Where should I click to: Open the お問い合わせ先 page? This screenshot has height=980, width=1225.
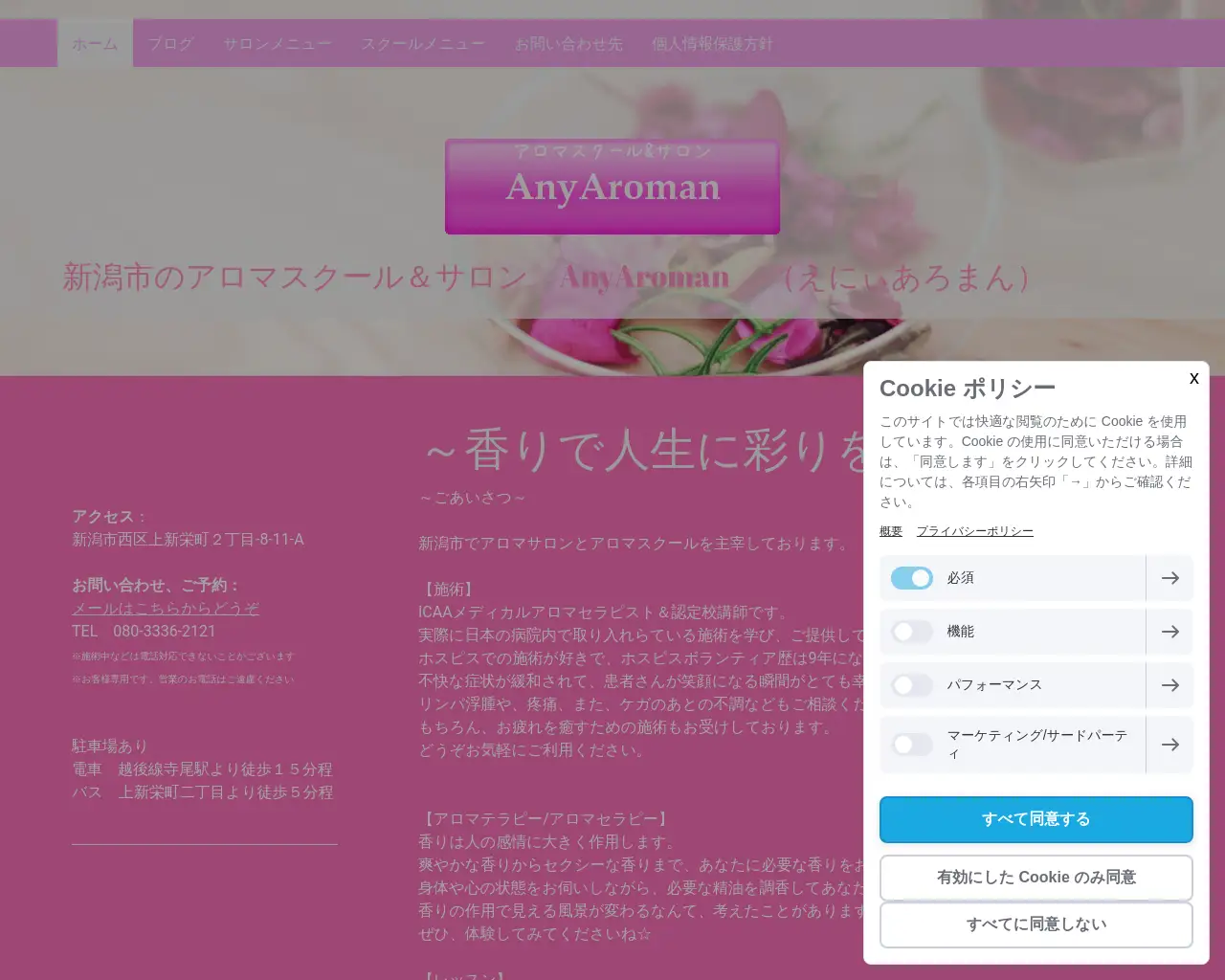tap(568, 43)
